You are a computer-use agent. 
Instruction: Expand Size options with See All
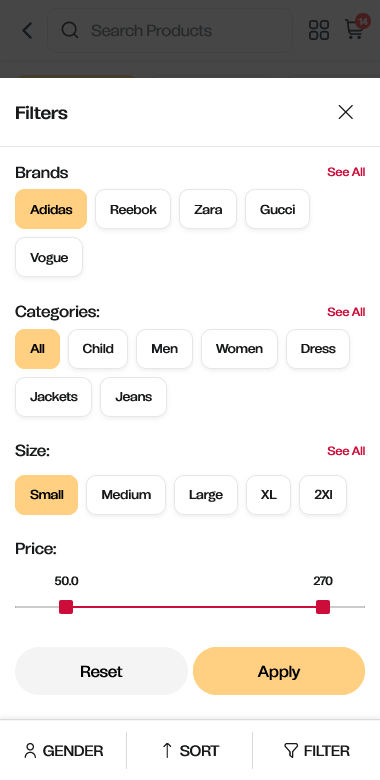point(346,451)
